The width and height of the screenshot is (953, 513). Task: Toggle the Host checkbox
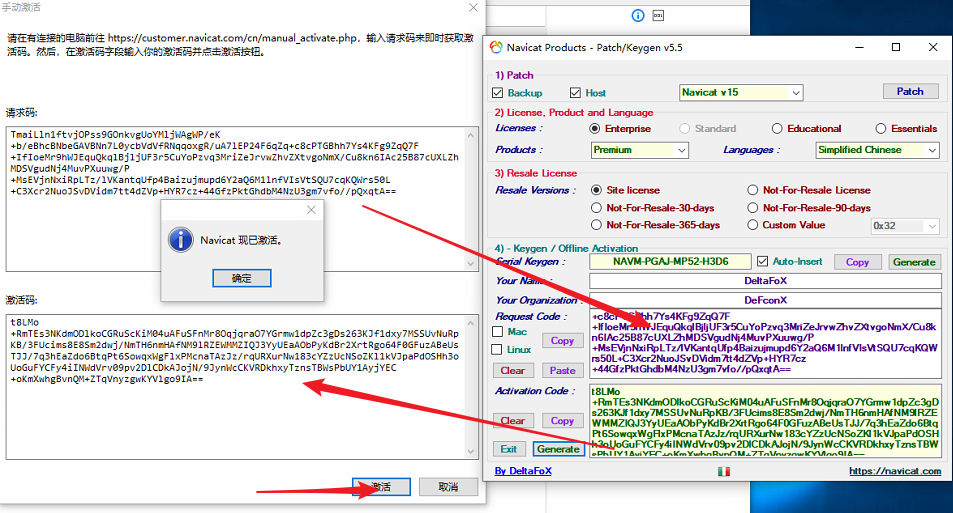[575, 92]
